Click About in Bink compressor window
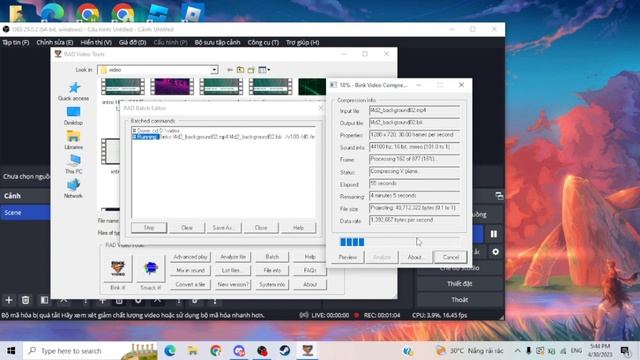 tap(416, 257)
